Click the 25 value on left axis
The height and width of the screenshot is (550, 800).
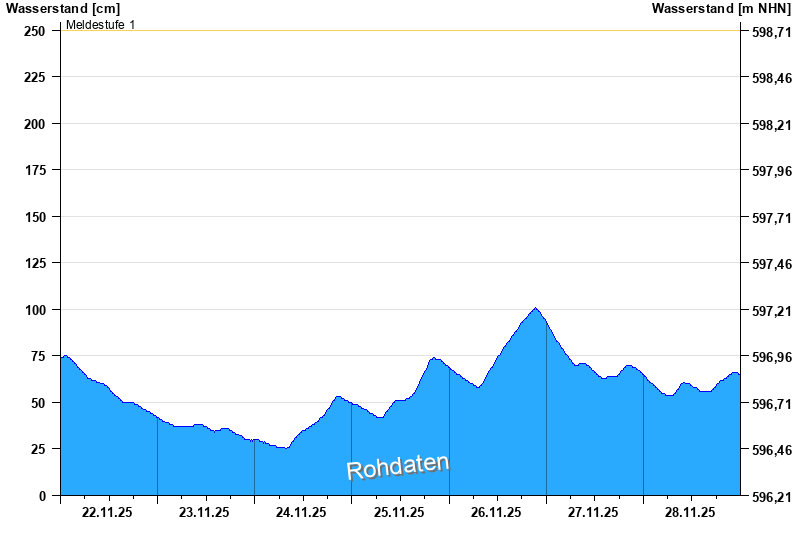(38, 449)
